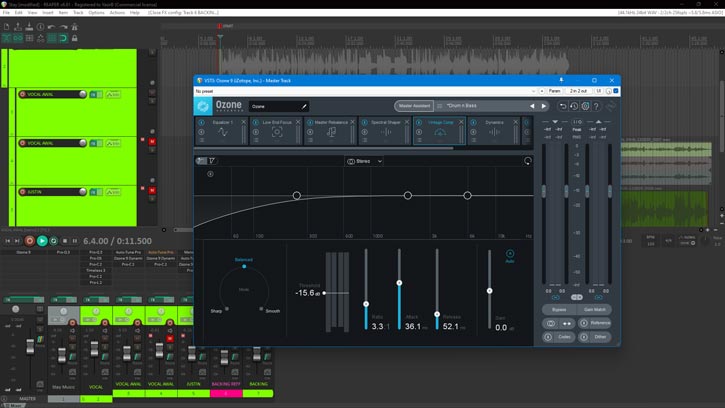Open the Options menu in REAPER
Viewport: 725px width, 408px height.
pos(96,12)
